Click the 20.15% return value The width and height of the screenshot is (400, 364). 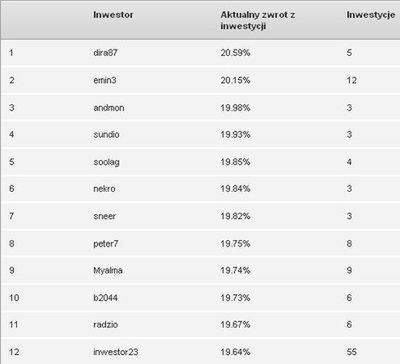tap(235, 80)
